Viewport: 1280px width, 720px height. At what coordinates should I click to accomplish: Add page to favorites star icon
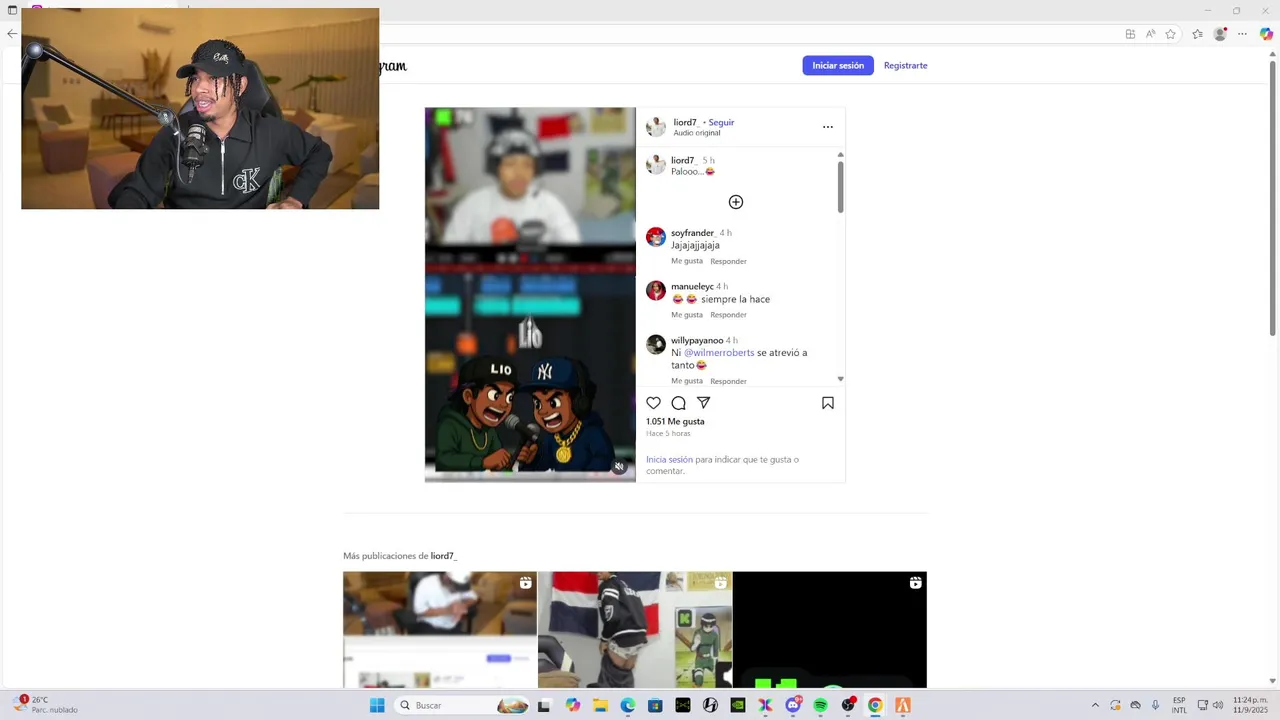click(1170, 34)
